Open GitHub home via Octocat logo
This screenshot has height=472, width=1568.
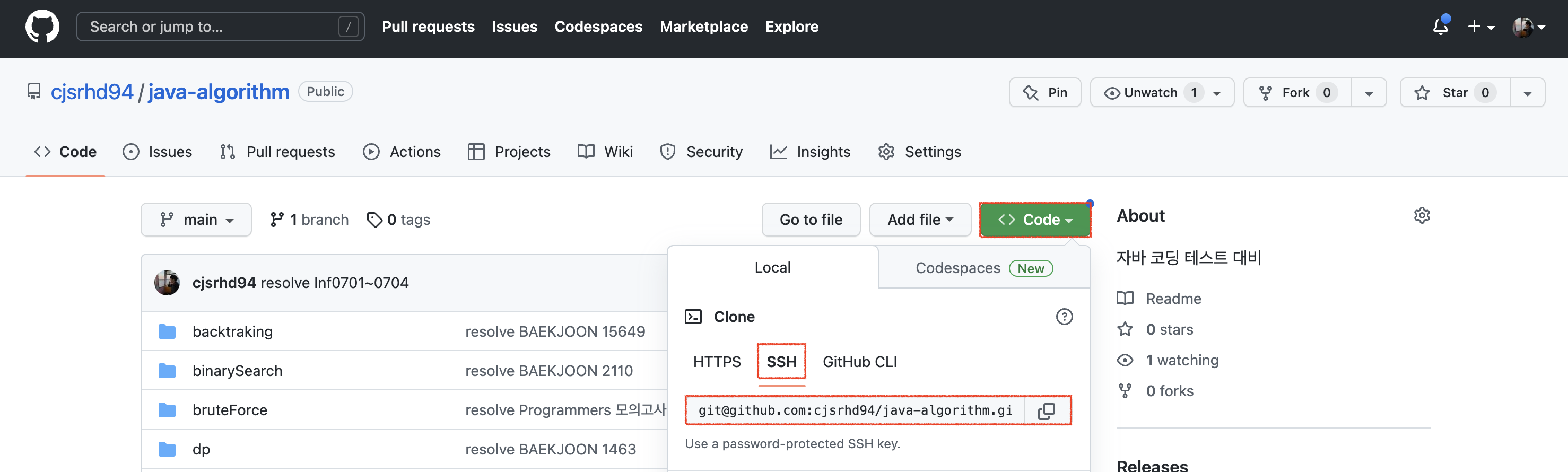coord(42,26)
